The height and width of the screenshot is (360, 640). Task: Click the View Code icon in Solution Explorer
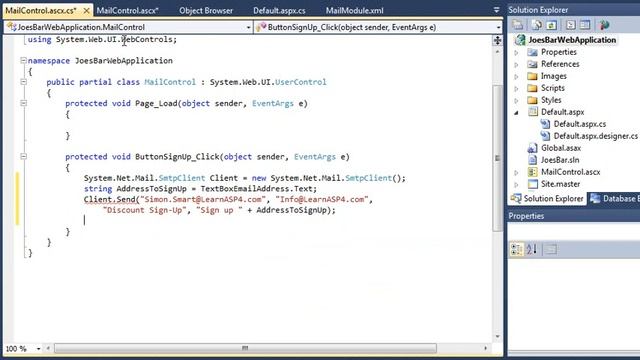pos(571,25)
